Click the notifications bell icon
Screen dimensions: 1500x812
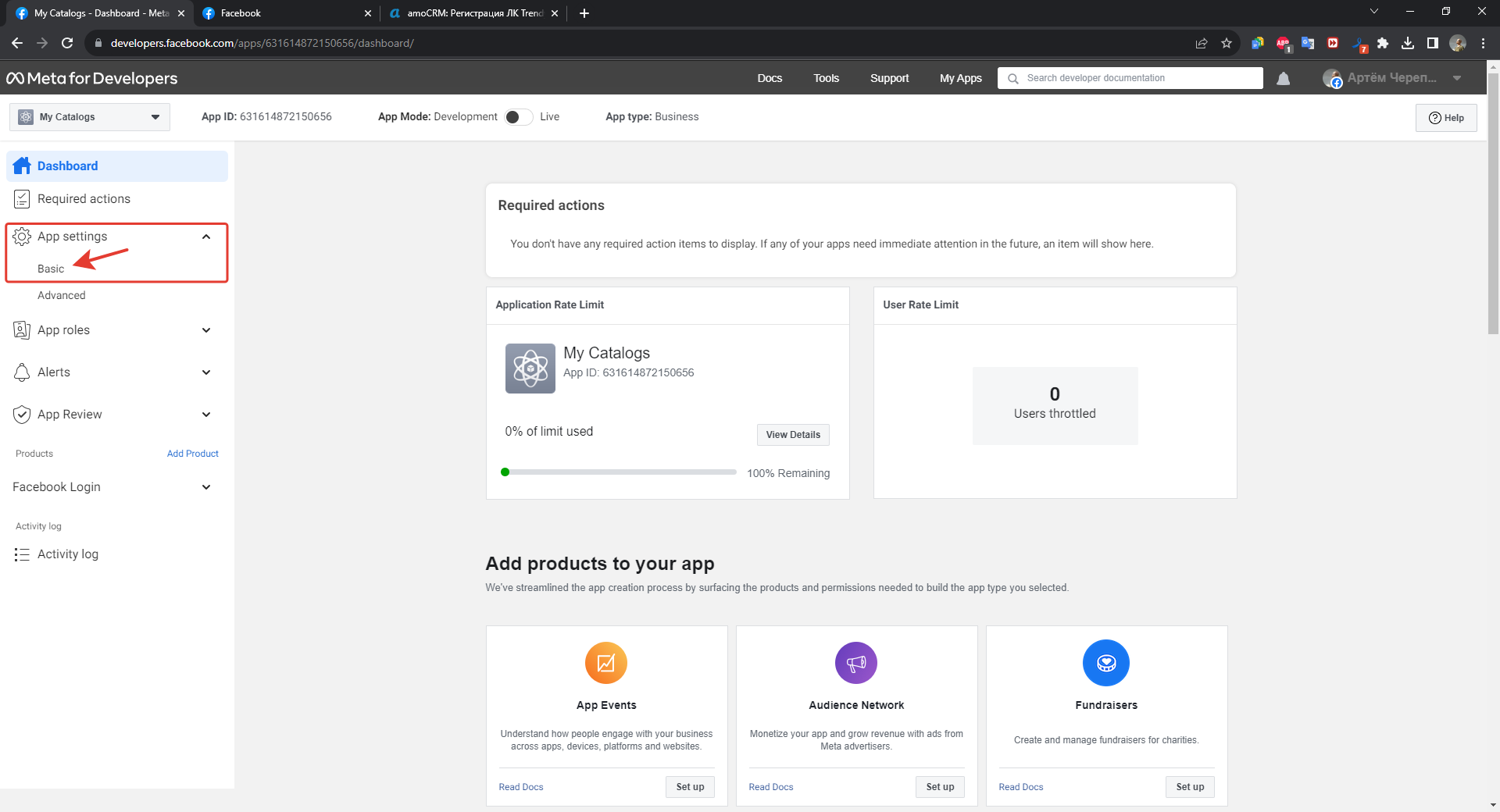1283,79
